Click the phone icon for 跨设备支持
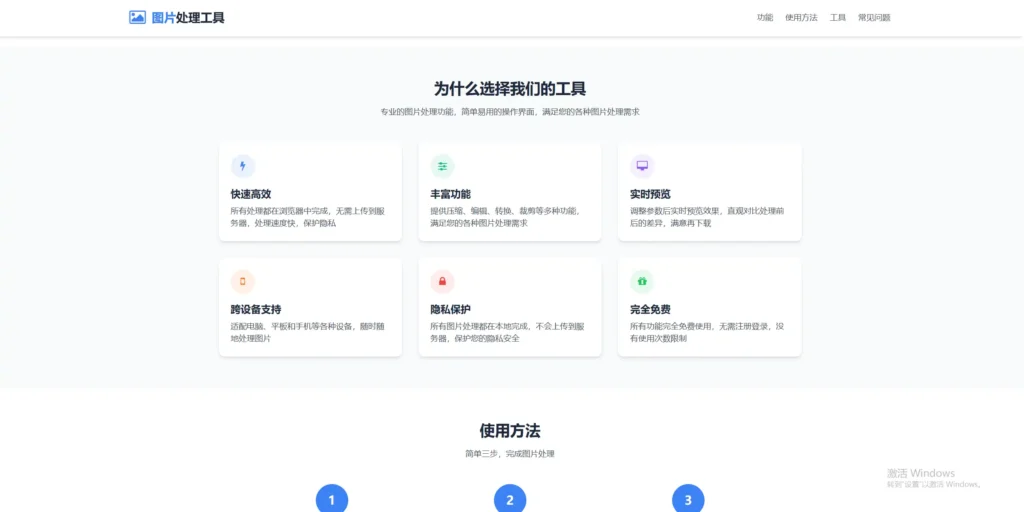 [243, 281]
